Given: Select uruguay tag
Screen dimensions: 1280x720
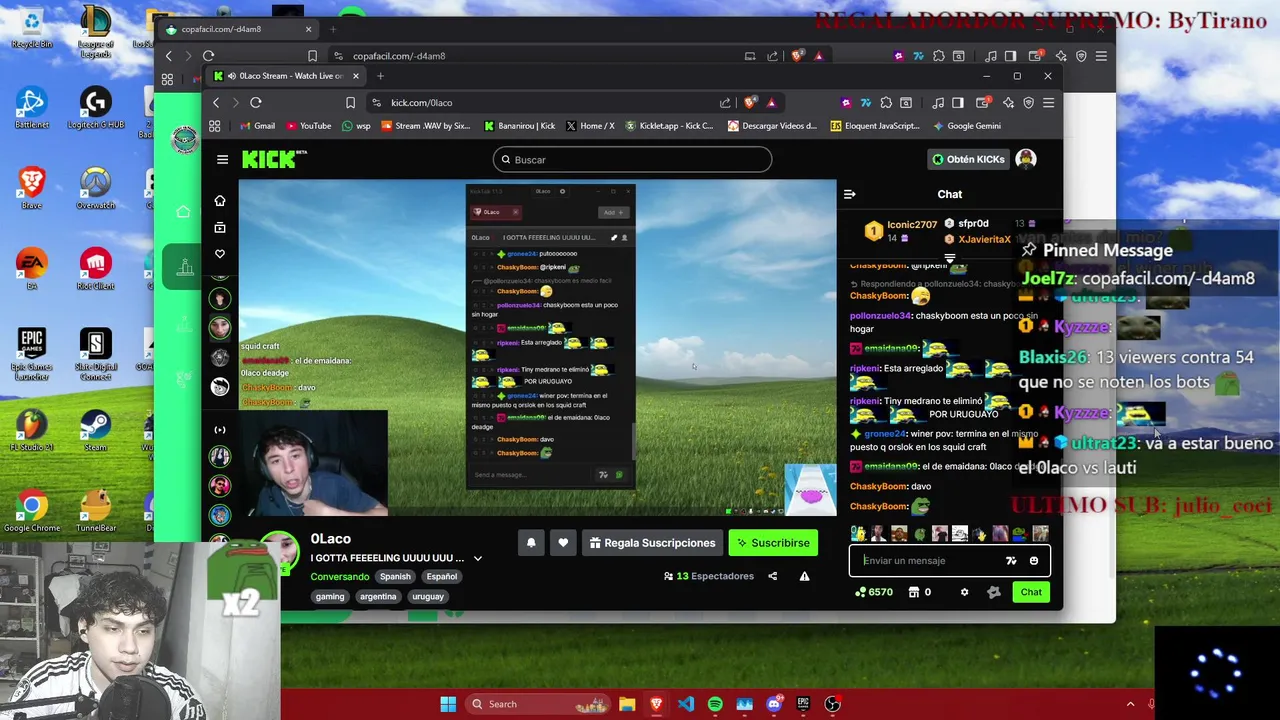Looking at the screenshot, I should [x=428, y=597].
